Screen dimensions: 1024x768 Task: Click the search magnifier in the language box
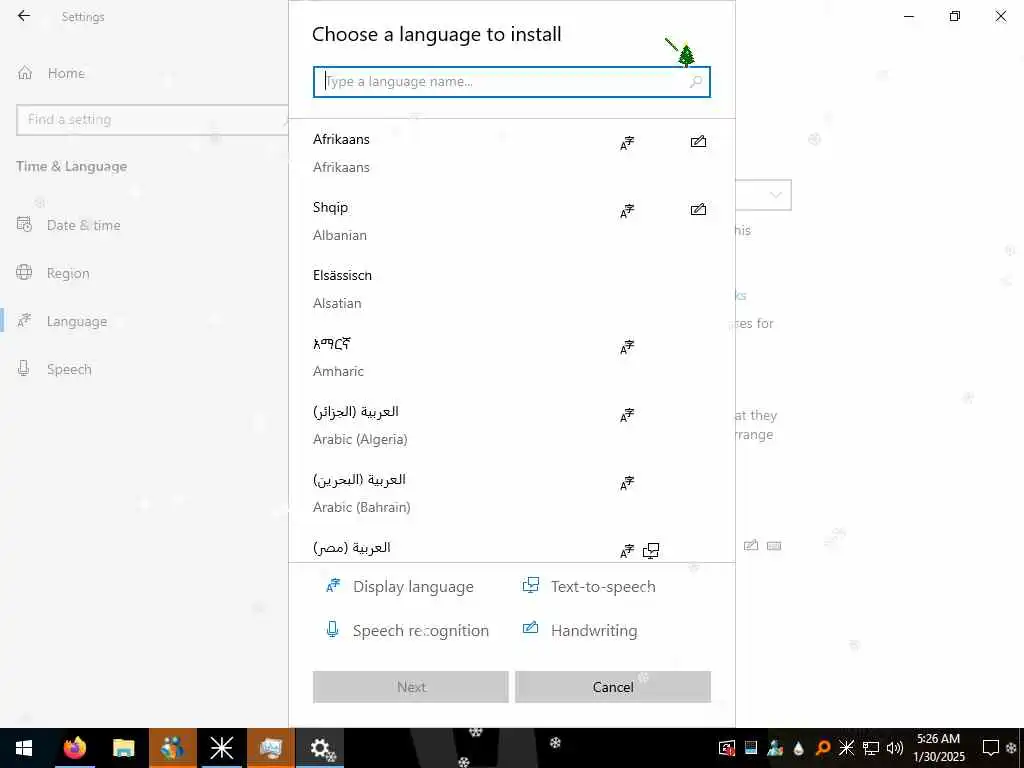(x=696, y=82)
